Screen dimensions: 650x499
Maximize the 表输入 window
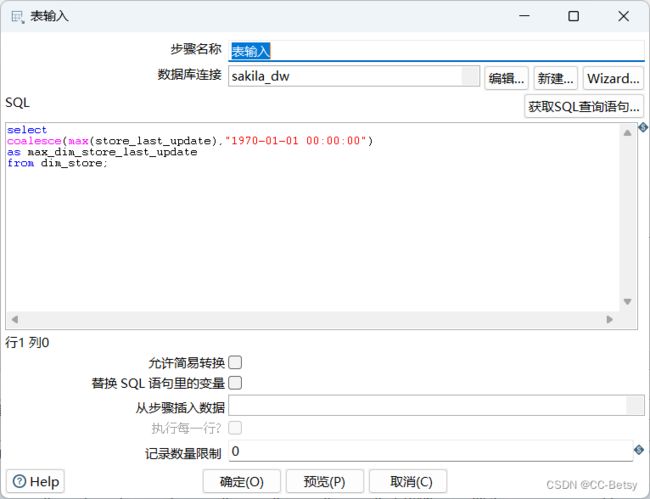pos(574,16)
